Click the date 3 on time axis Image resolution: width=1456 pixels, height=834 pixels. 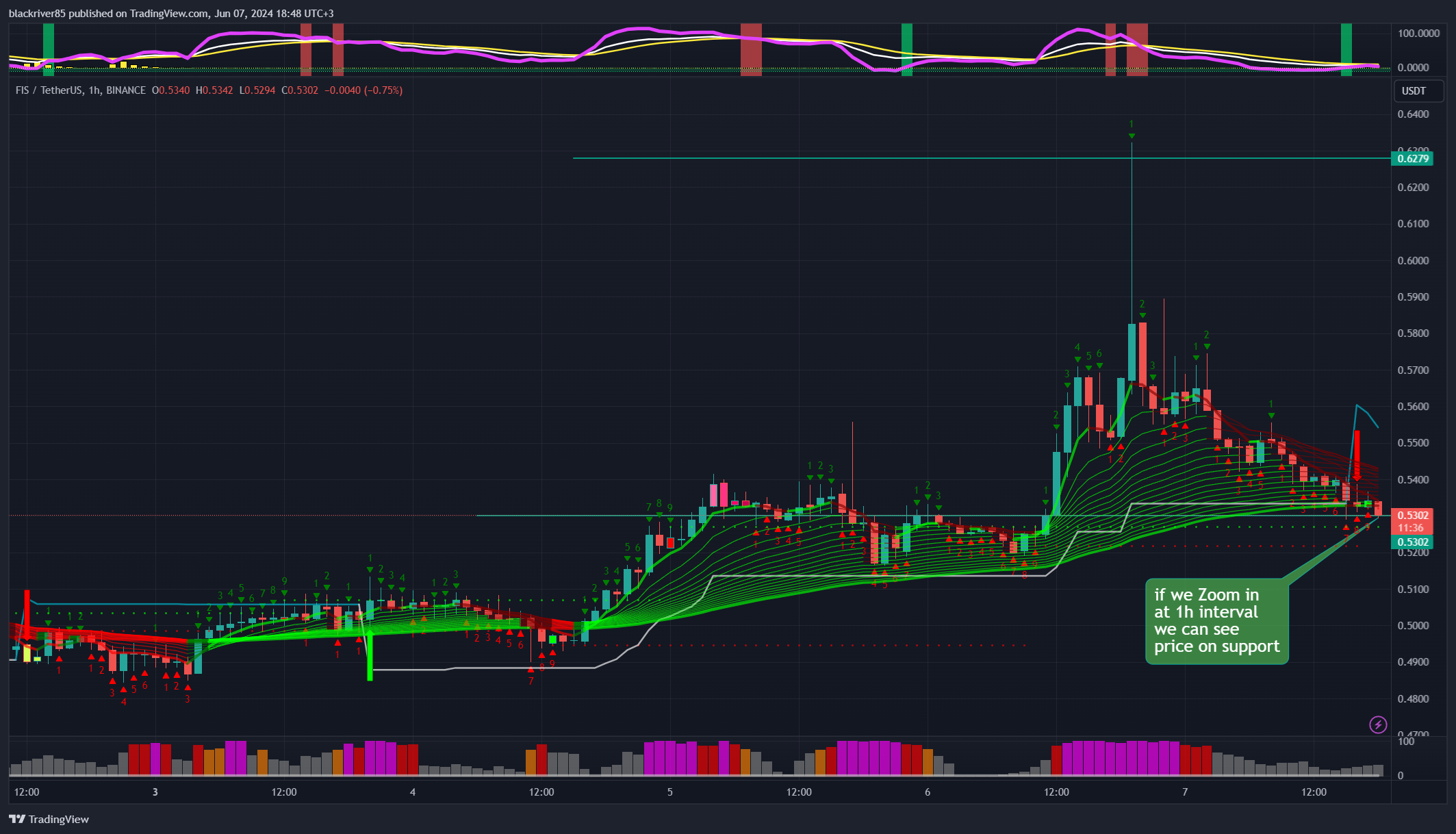pos(155,792)
